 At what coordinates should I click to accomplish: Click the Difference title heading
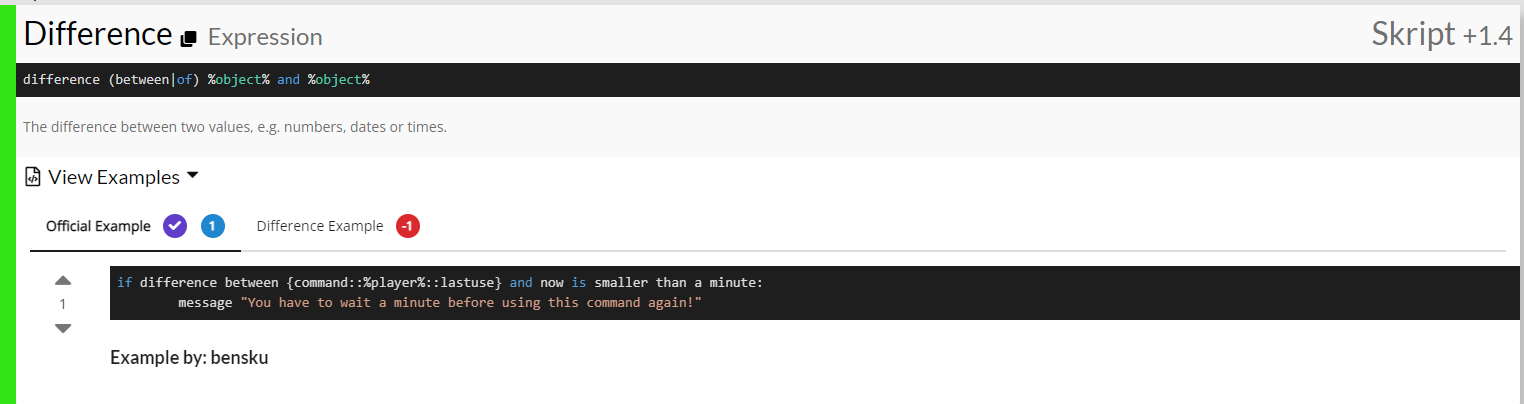98,34
